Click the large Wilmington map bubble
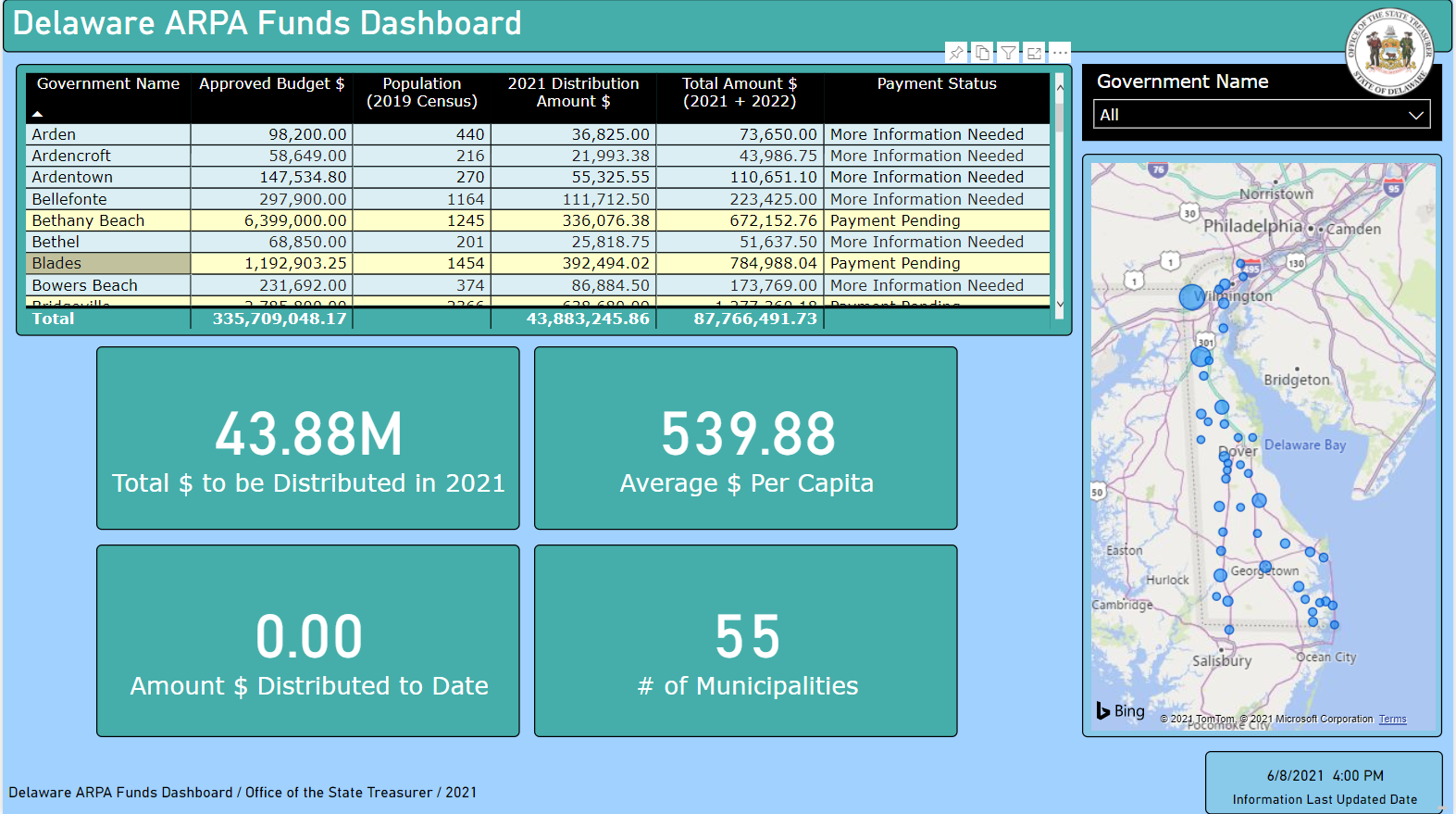The width and height of the screenshot is (1456, 814). tap(1192, 297)
